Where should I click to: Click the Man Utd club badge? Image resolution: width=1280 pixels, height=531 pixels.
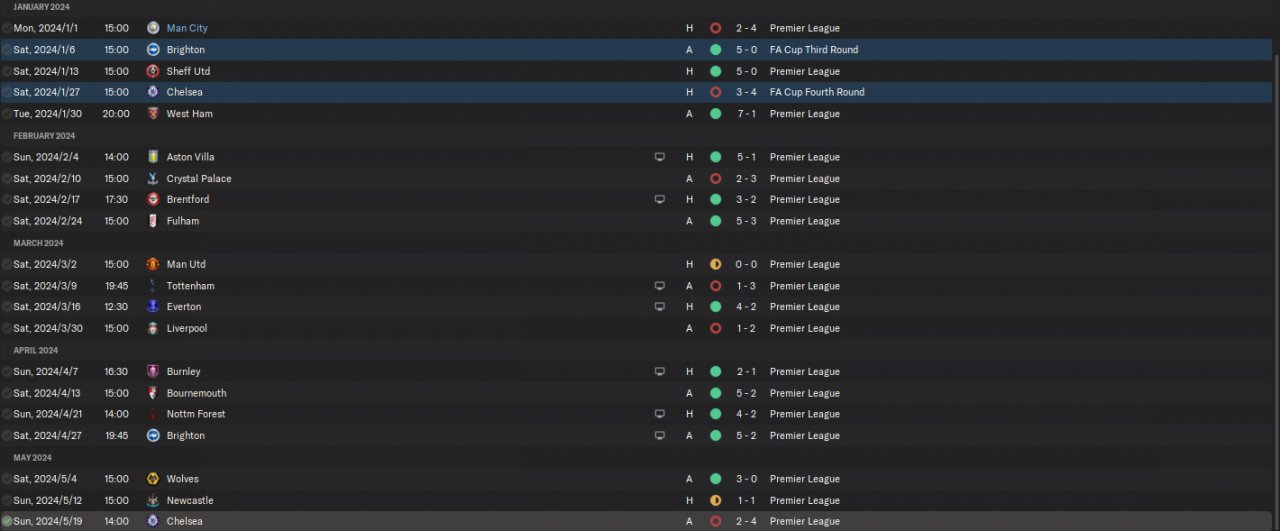point(153,264)
